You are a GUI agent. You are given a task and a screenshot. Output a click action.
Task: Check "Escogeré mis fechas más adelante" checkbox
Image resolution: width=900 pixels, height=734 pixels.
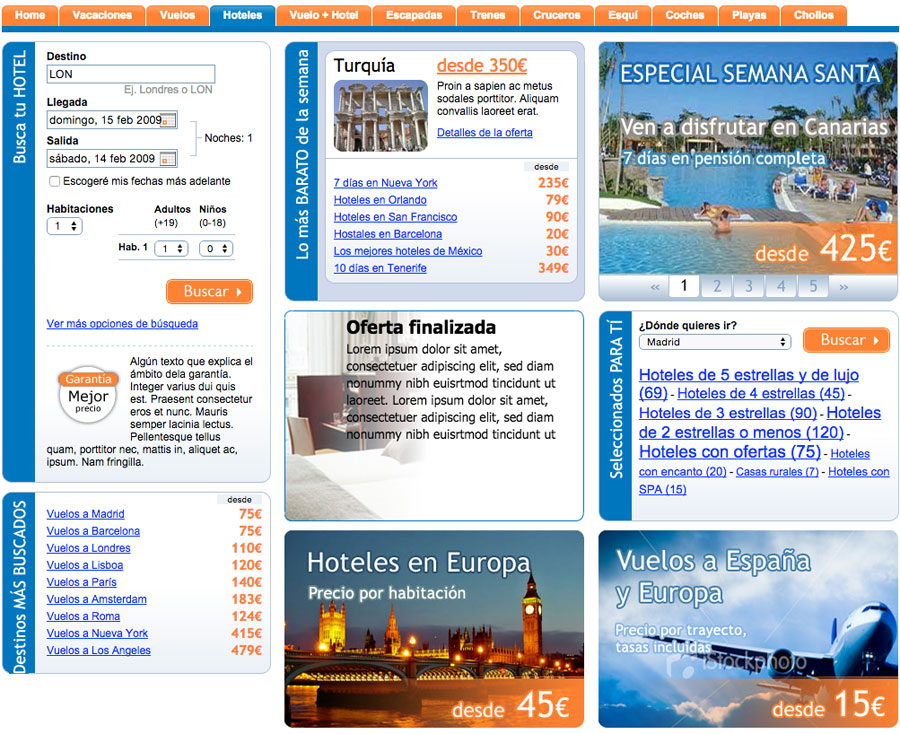pos(55,182)
